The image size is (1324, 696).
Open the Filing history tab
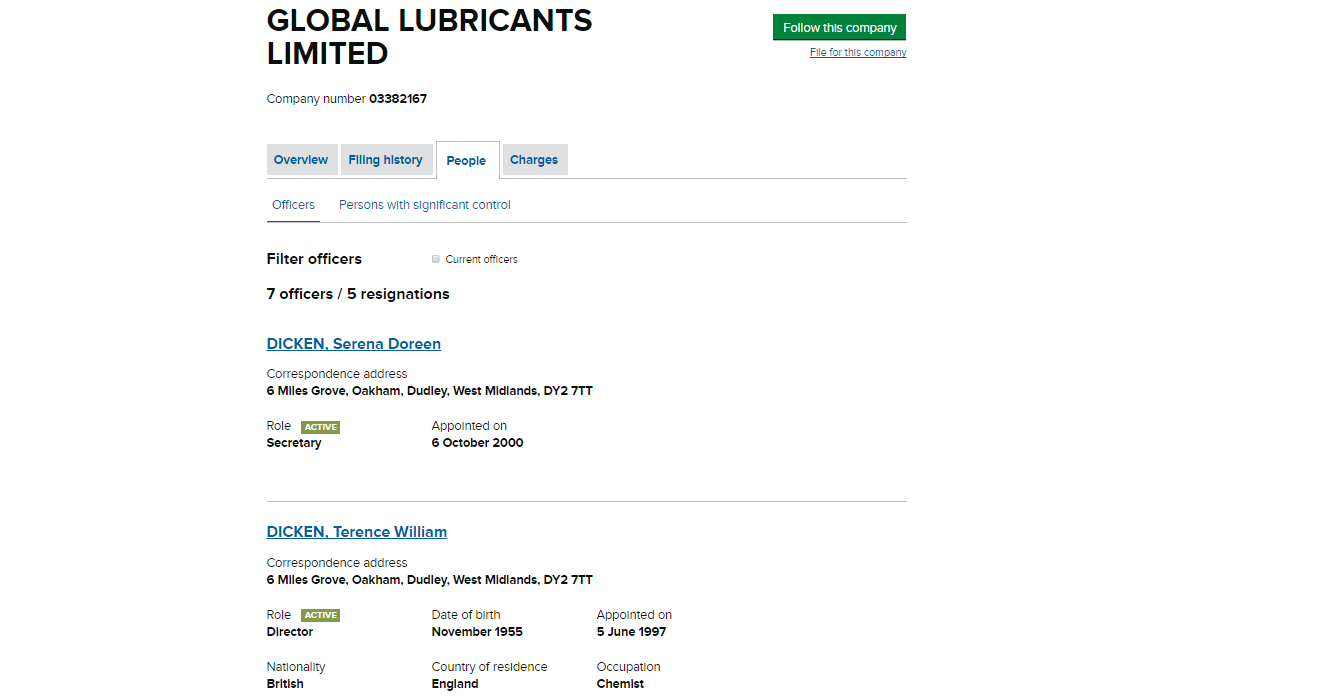click(x=385, y=160)
